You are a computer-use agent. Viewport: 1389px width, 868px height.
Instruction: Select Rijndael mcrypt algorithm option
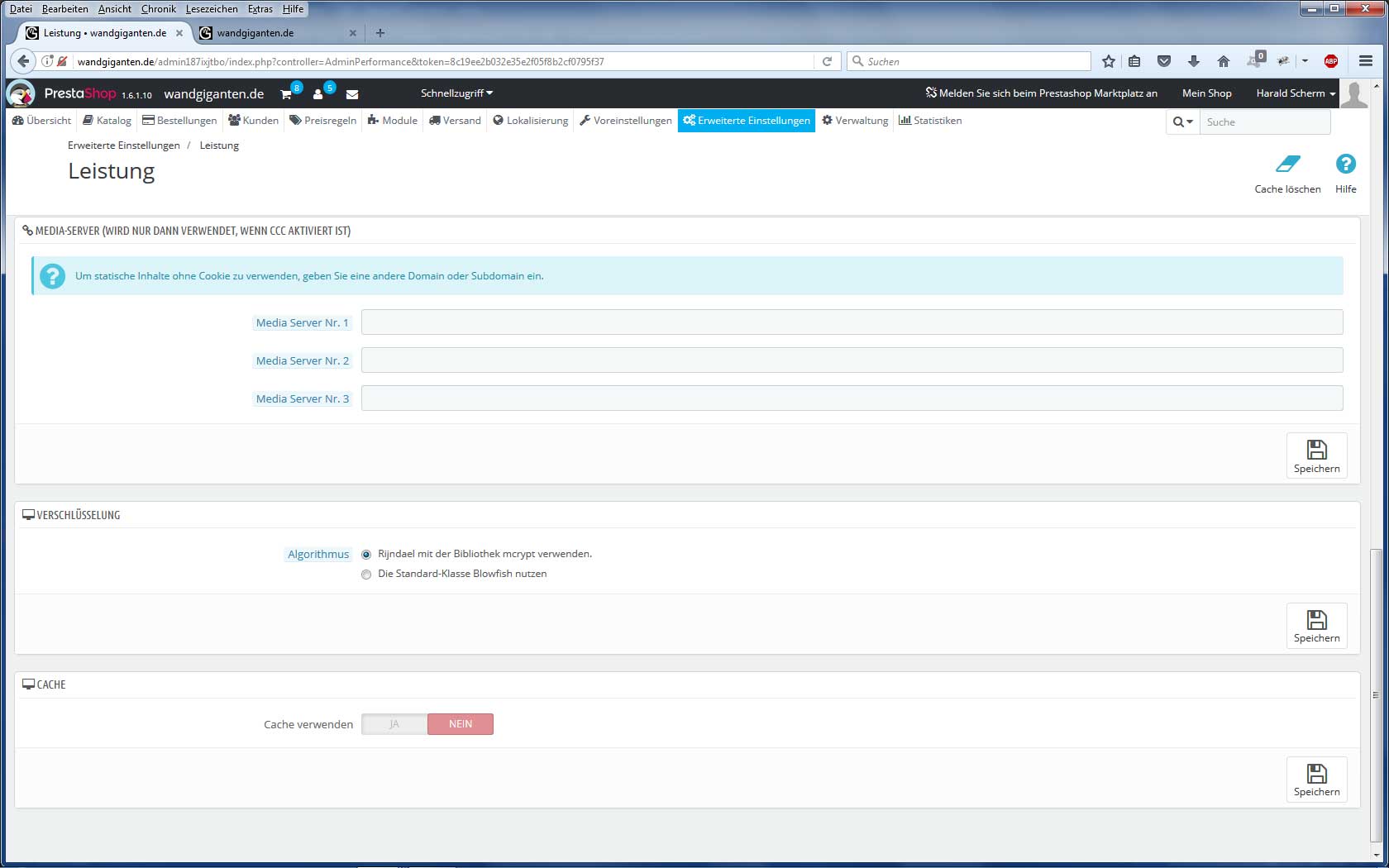[366, 555]
